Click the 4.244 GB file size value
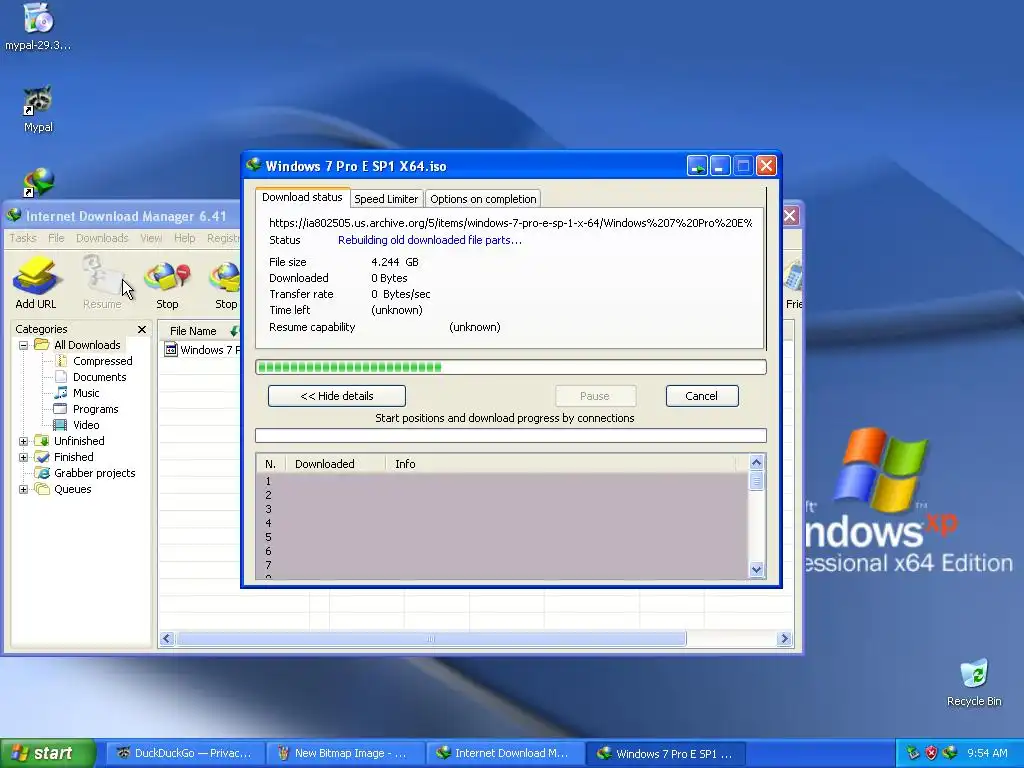1024x768 pixels. pos(395,262)
